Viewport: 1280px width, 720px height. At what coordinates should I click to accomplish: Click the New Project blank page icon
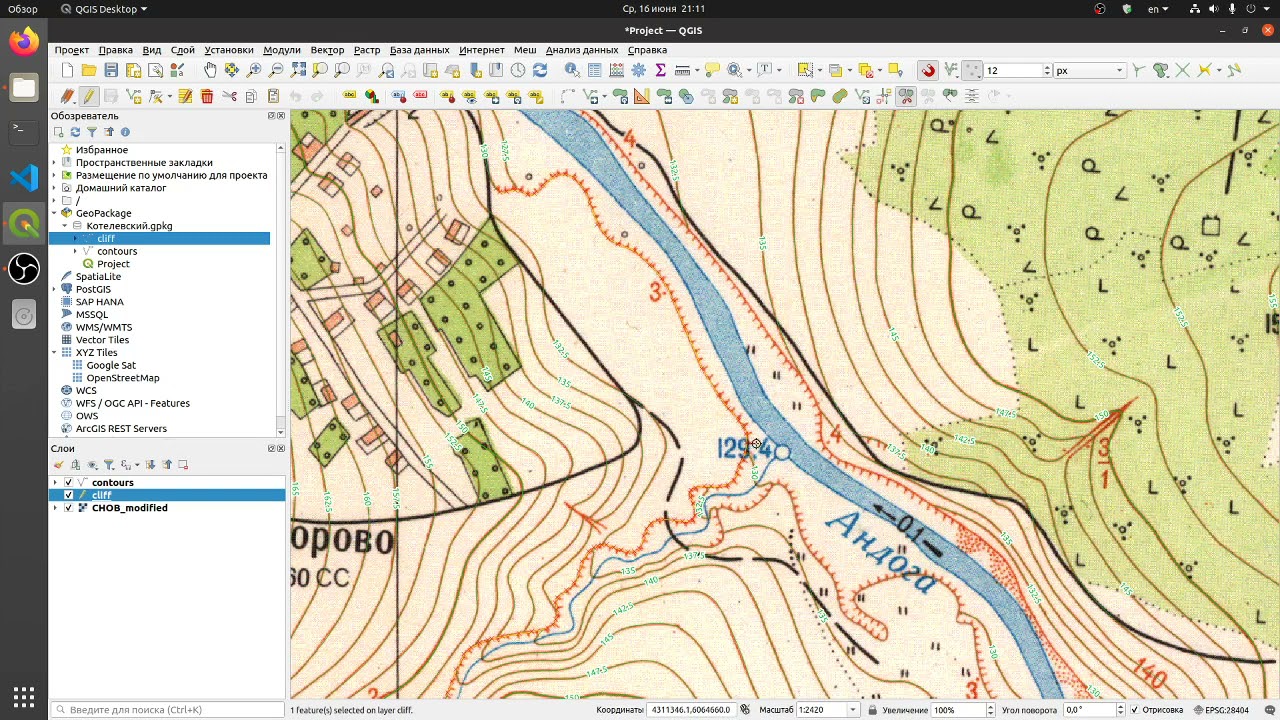coord(67,70)
